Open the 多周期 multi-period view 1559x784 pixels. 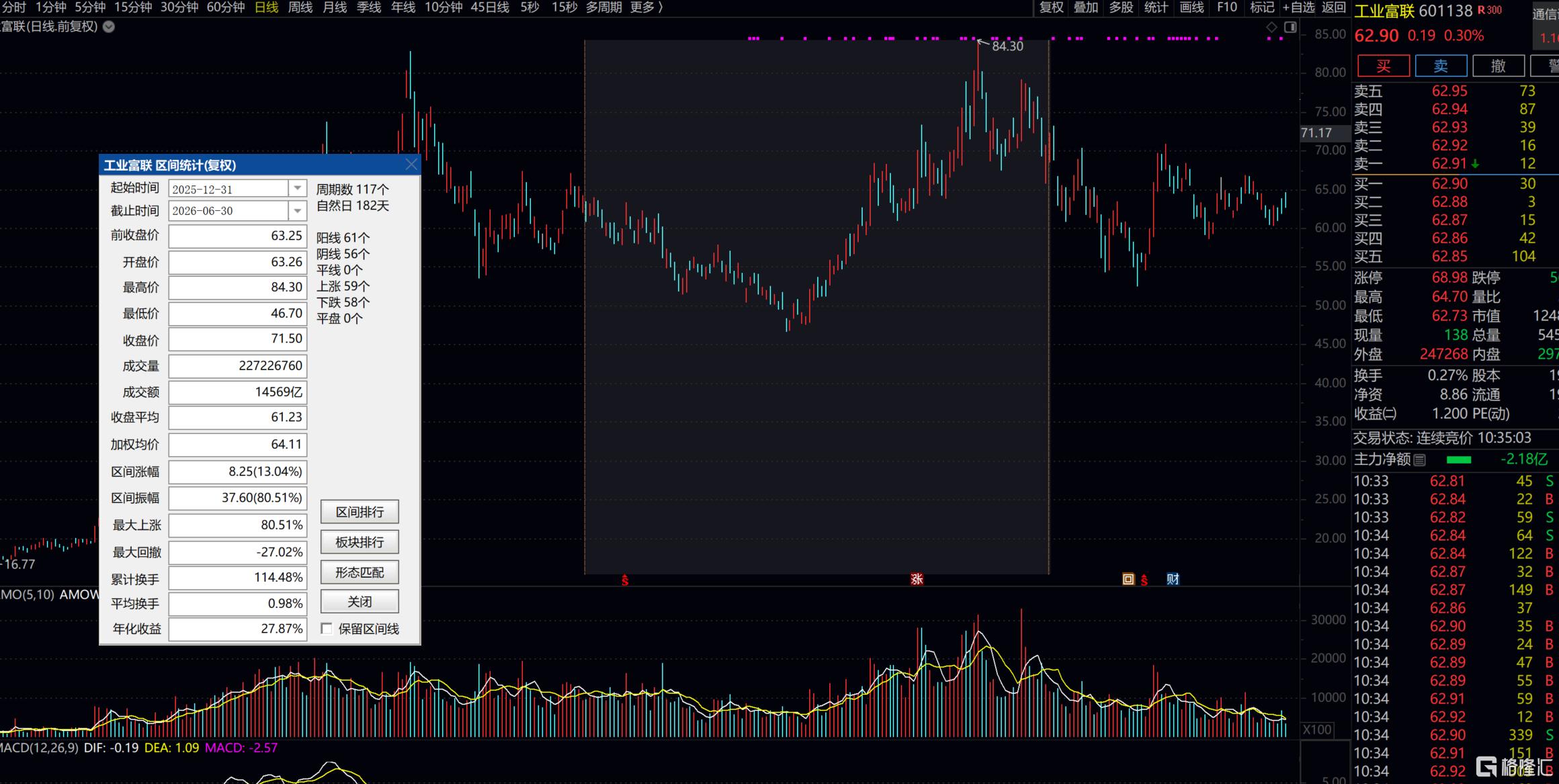pyautogui.click(x=603, y=7)
